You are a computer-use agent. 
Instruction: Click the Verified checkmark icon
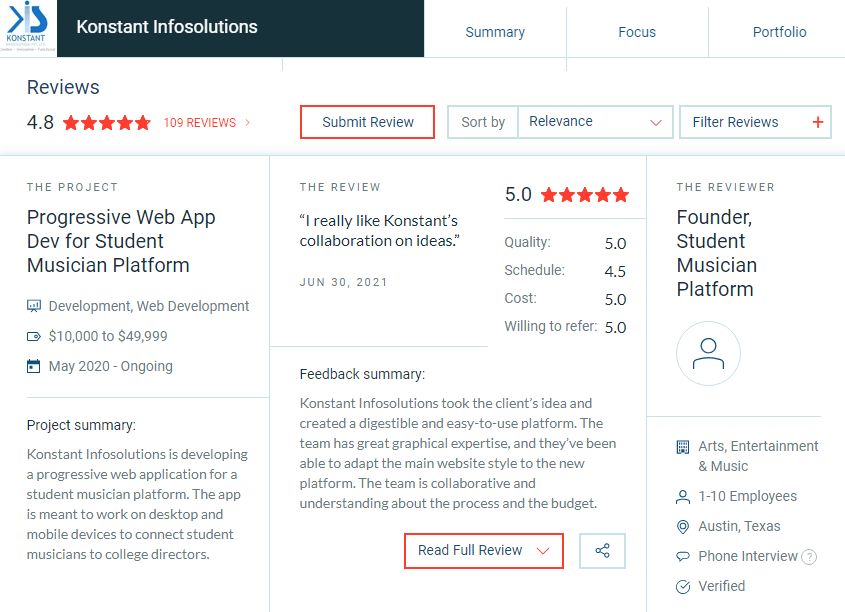(683, 587)
